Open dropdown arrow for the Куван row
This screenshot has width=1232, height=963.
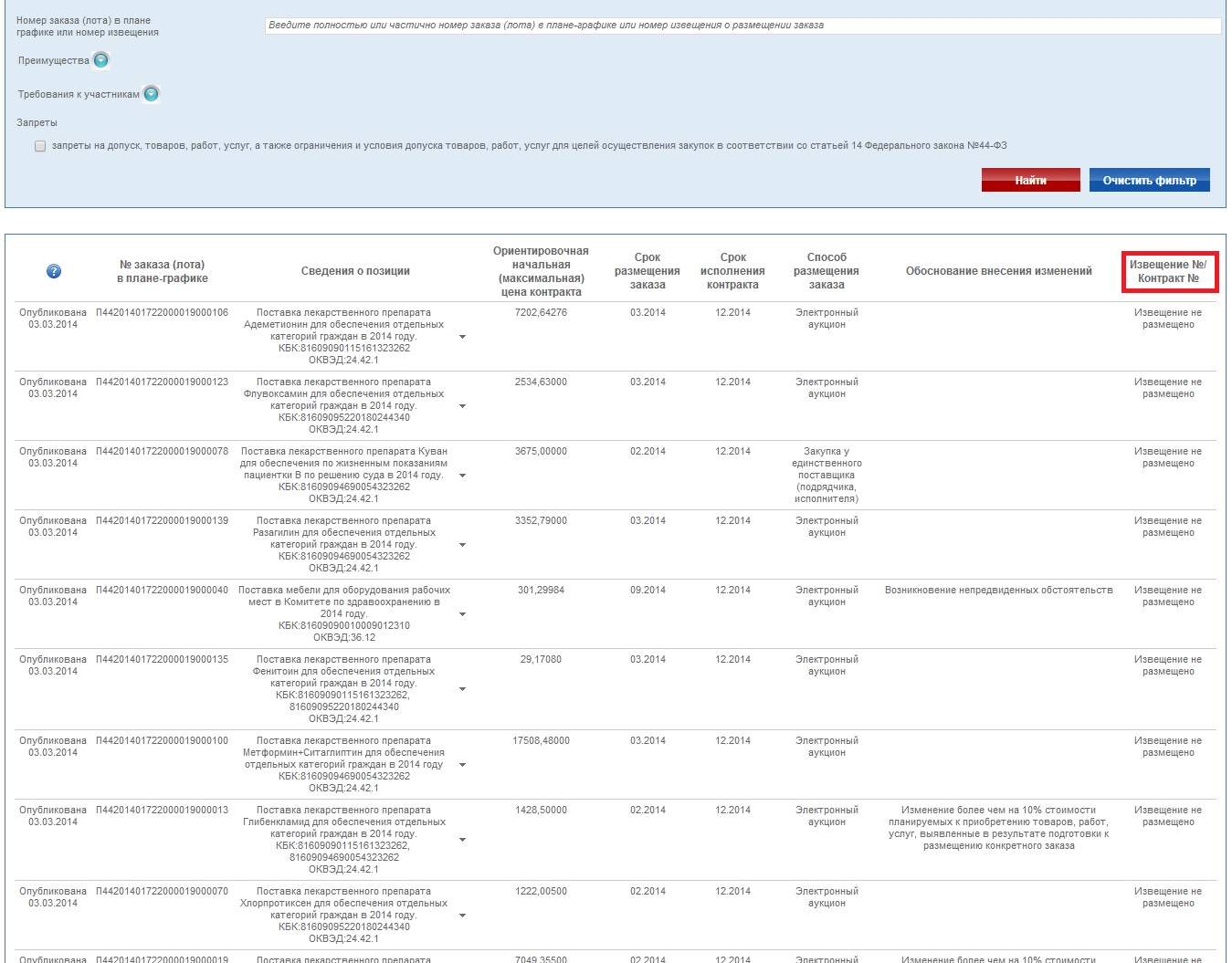(462, 476)
